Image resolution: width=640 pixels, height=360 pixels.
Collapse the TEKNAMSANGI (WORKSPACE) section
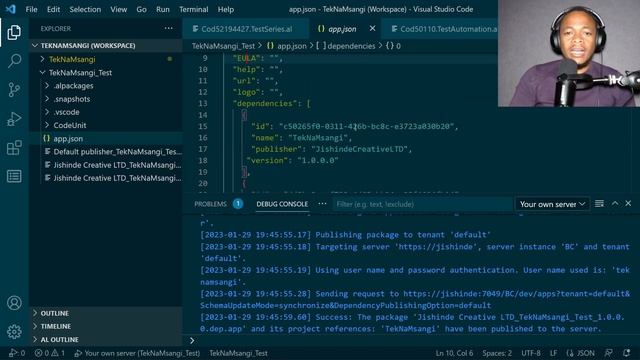click(106, 45)
